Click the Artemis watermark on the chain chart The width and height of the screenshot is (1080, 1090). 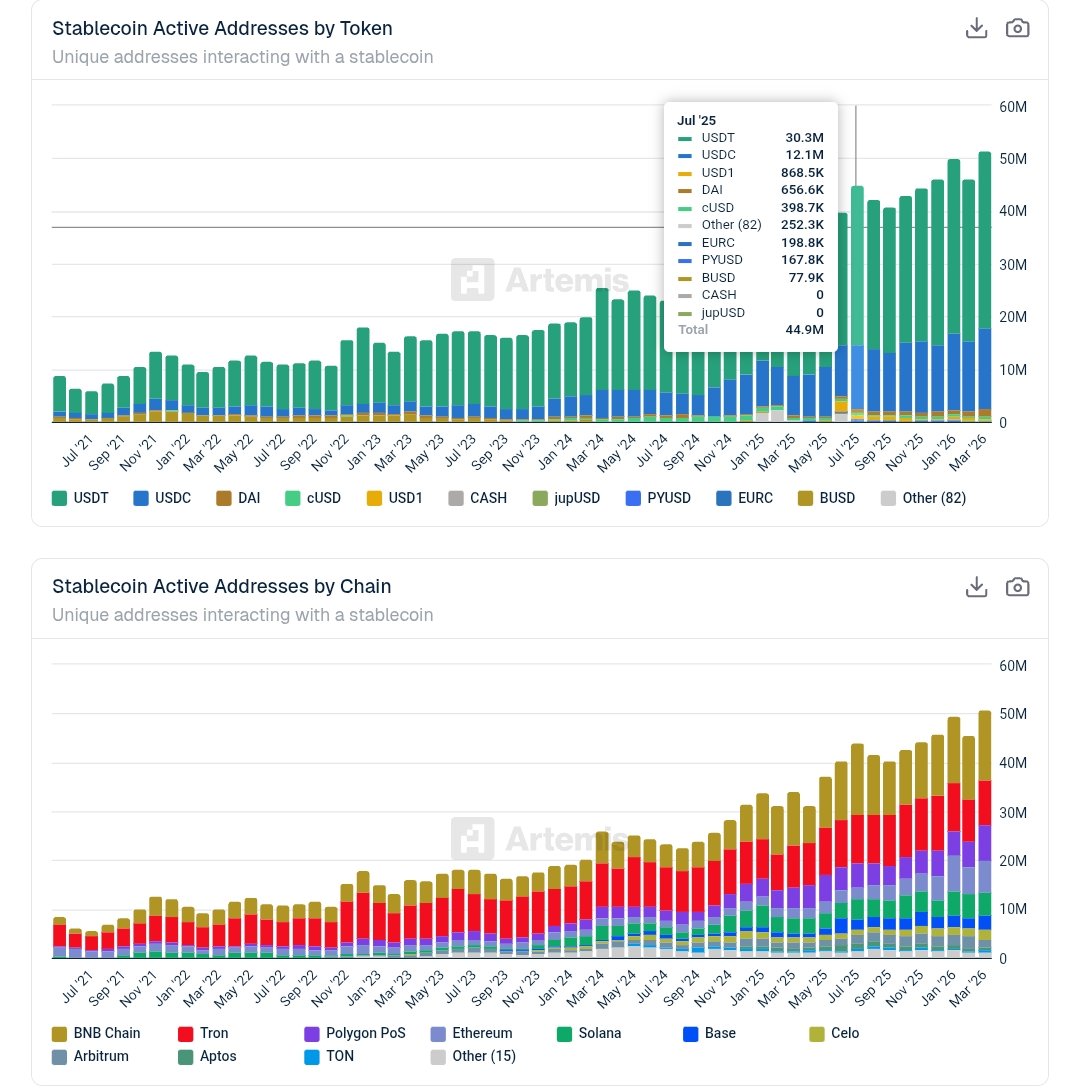[x=540, y=837]
